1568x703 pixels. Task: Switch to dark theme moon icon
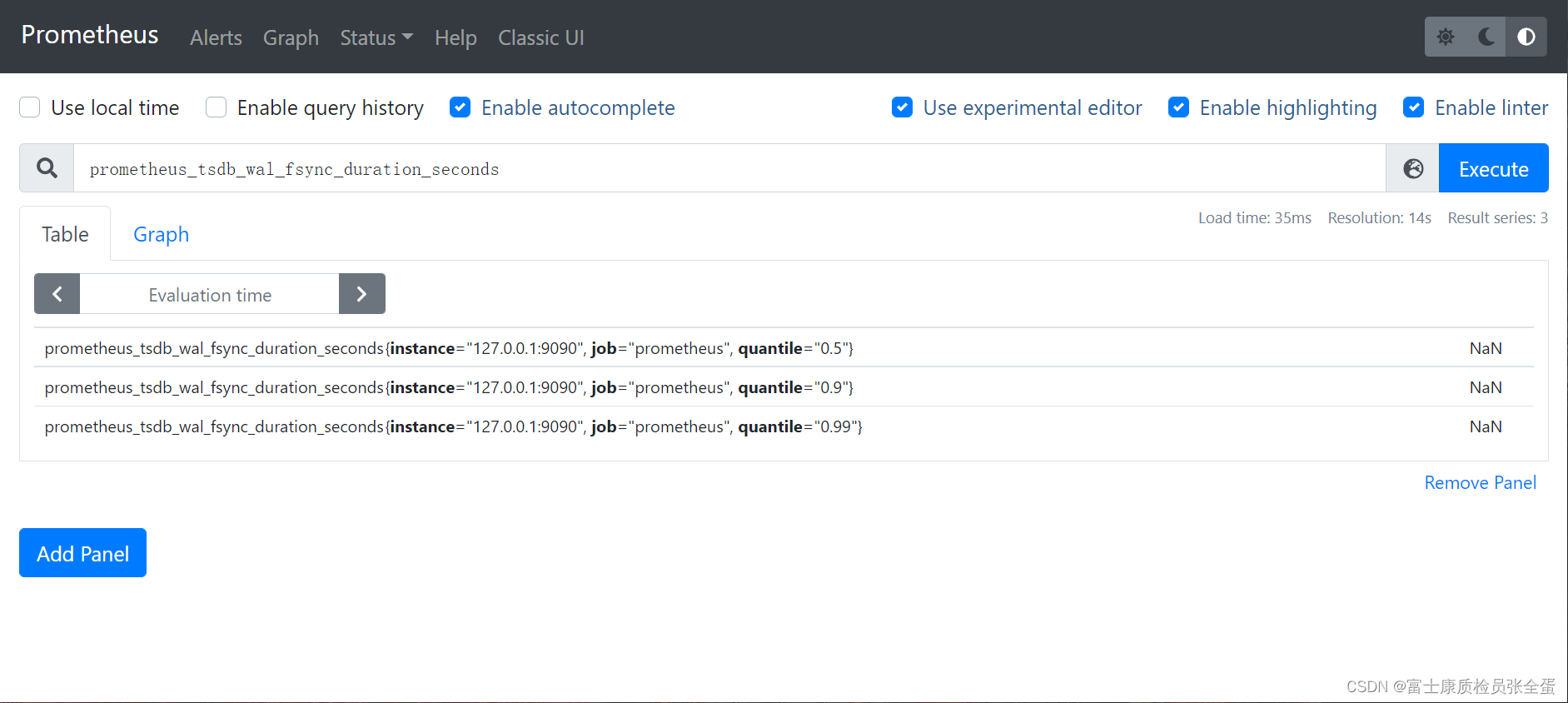pyautogui.click(x=1486, y=37)
